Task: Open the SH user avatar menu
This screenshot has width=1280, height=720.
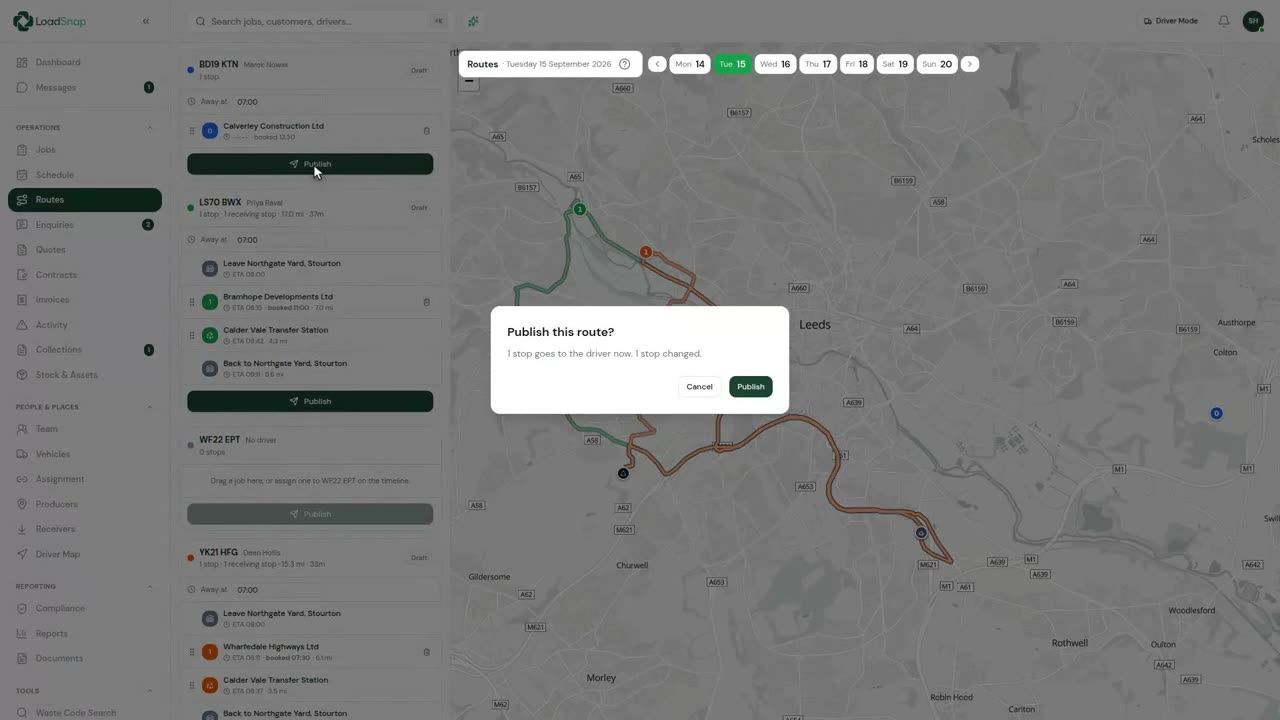Action: click(1253, 21)
